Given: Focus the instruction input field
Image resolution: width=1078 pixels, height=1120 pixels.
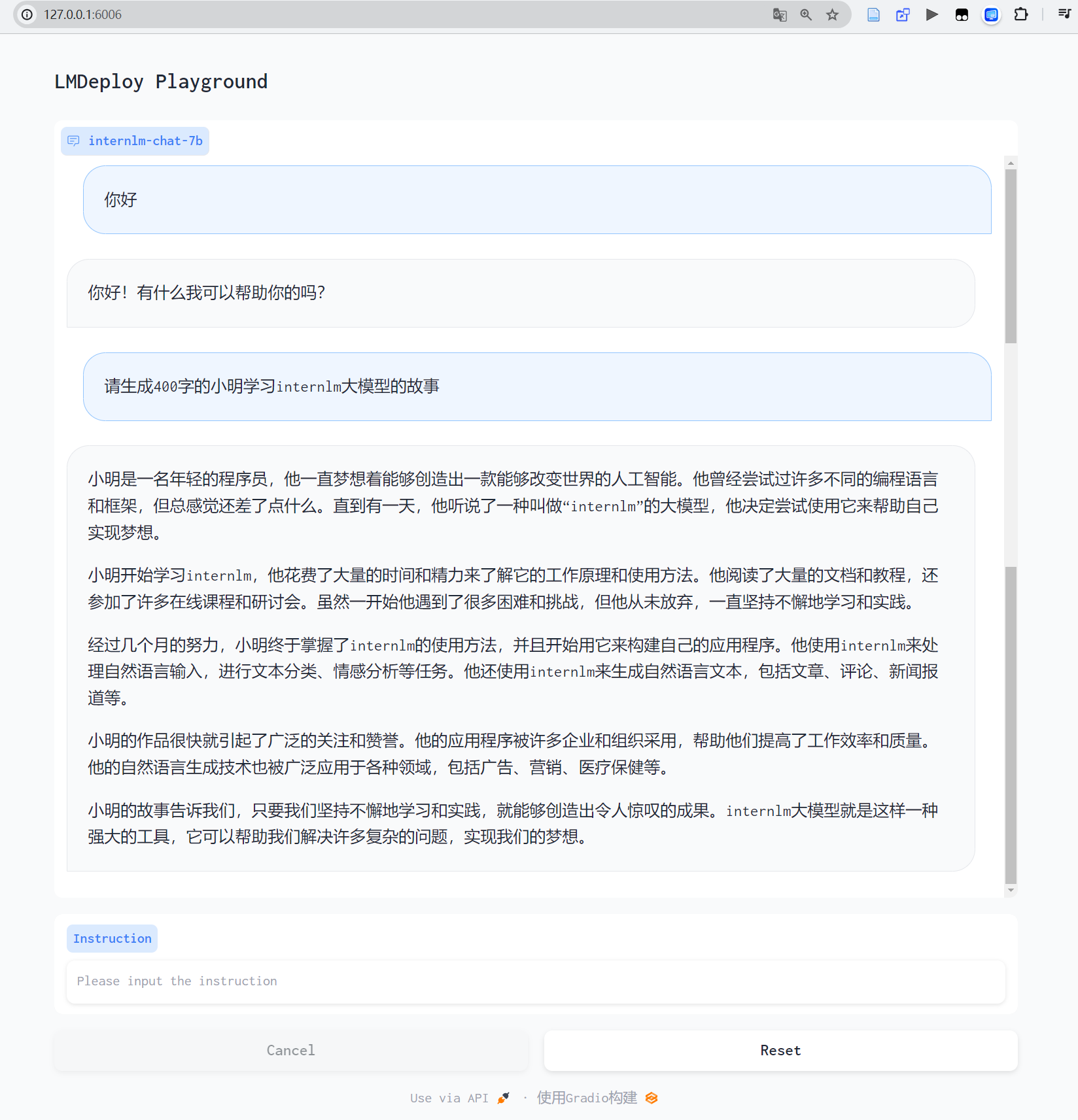Looking at the screenshot, I should pyautogui.click(x=536, y=981).
